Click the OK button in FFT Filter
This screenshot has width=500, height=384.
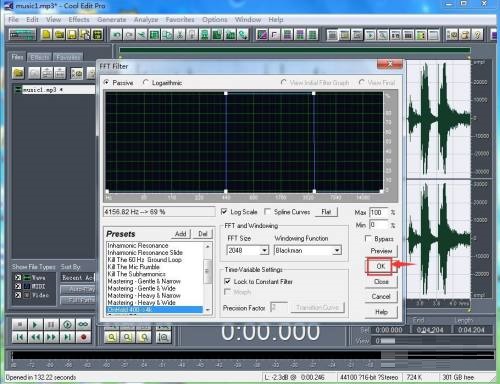tap(381, 266)
